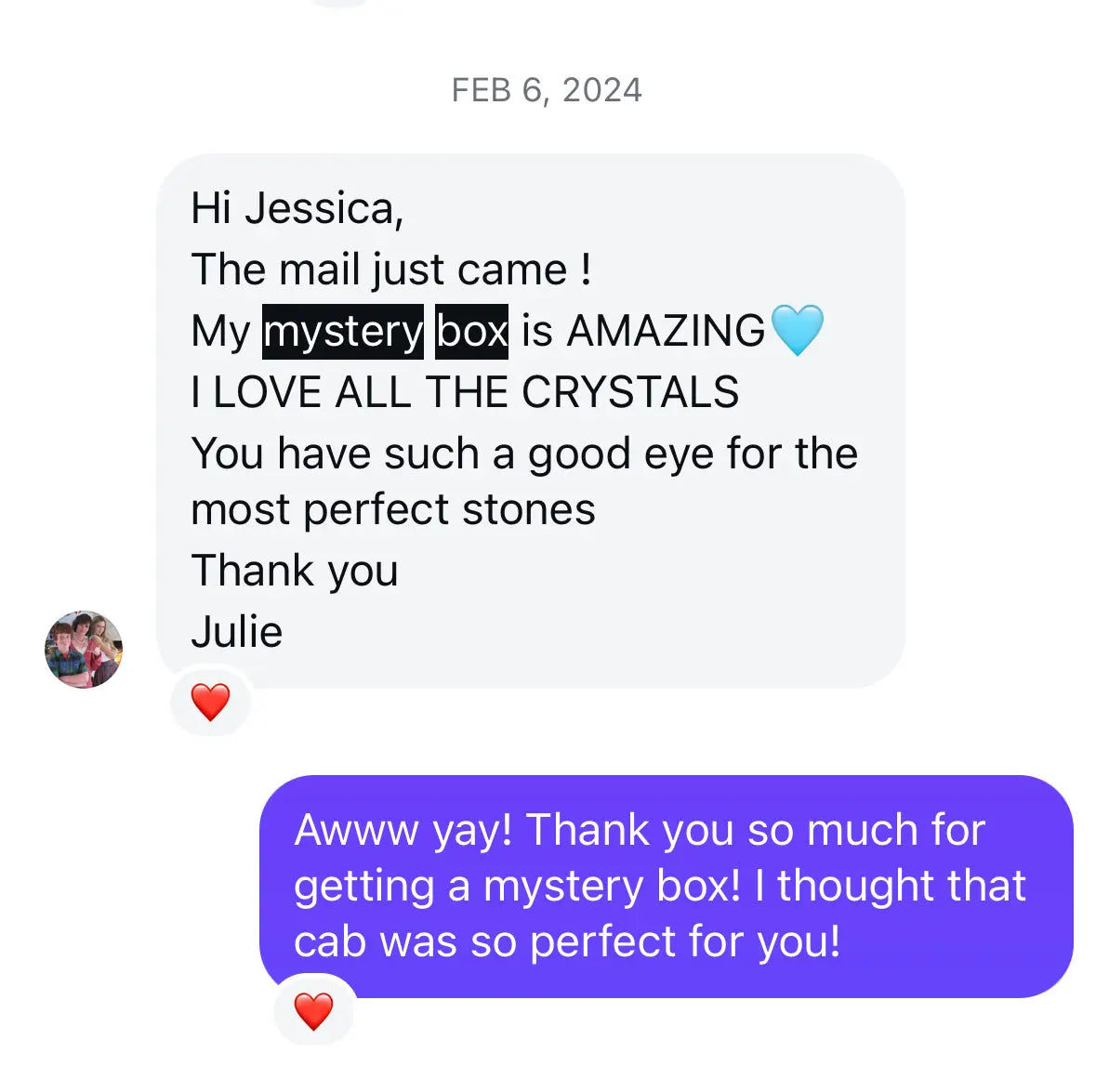This screenshot has width=1096, height=1092.
Task: Click the highlighted word "box"
Action: (471, 332)
